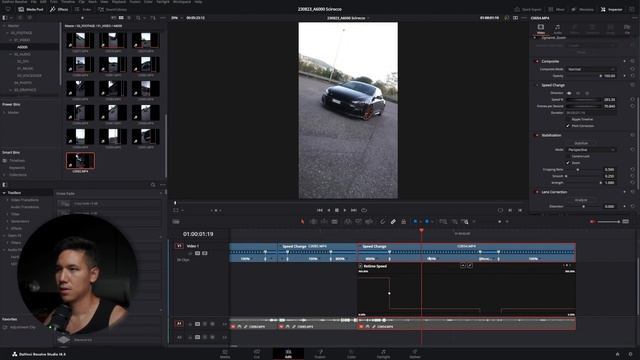
Task: Toggle loop playback
Action: 364,210
